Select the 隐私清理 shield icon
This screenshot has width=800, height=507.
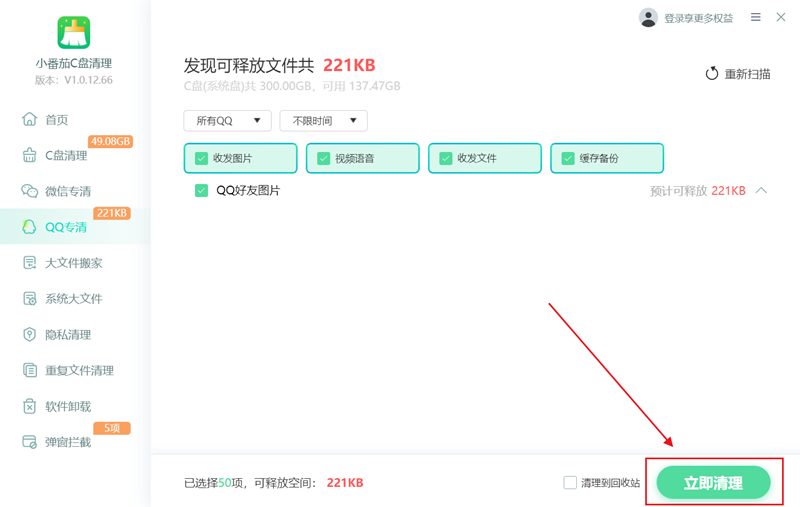pos(30,335)
